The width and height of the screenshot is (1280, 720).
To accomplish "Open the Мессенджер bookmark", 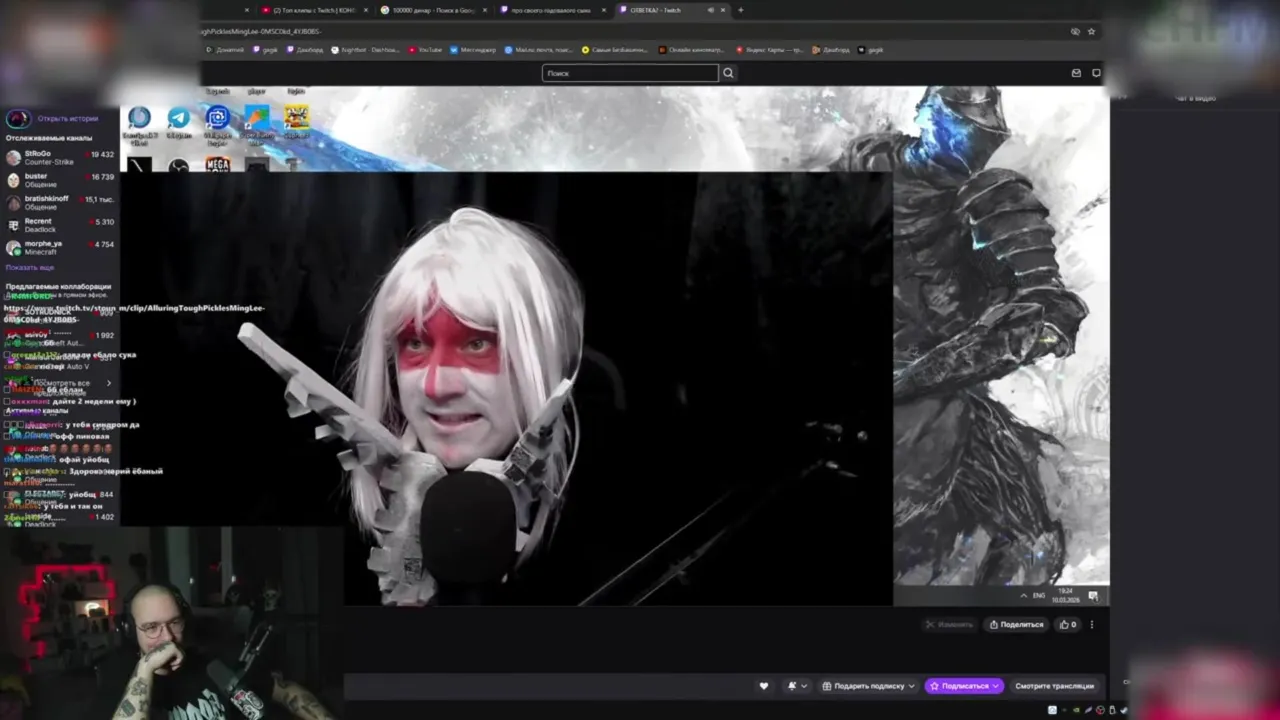I will pyautogui.click(x=473, y=49).
